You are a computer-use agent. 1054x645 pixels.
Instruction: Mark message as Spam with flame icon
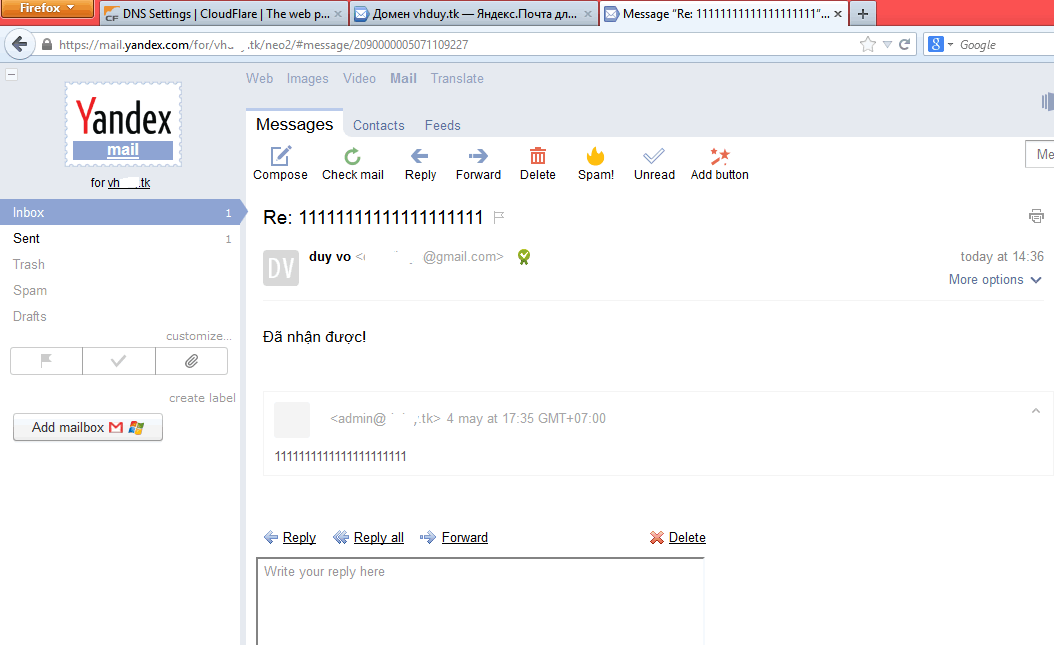click(x=596, y=156)
